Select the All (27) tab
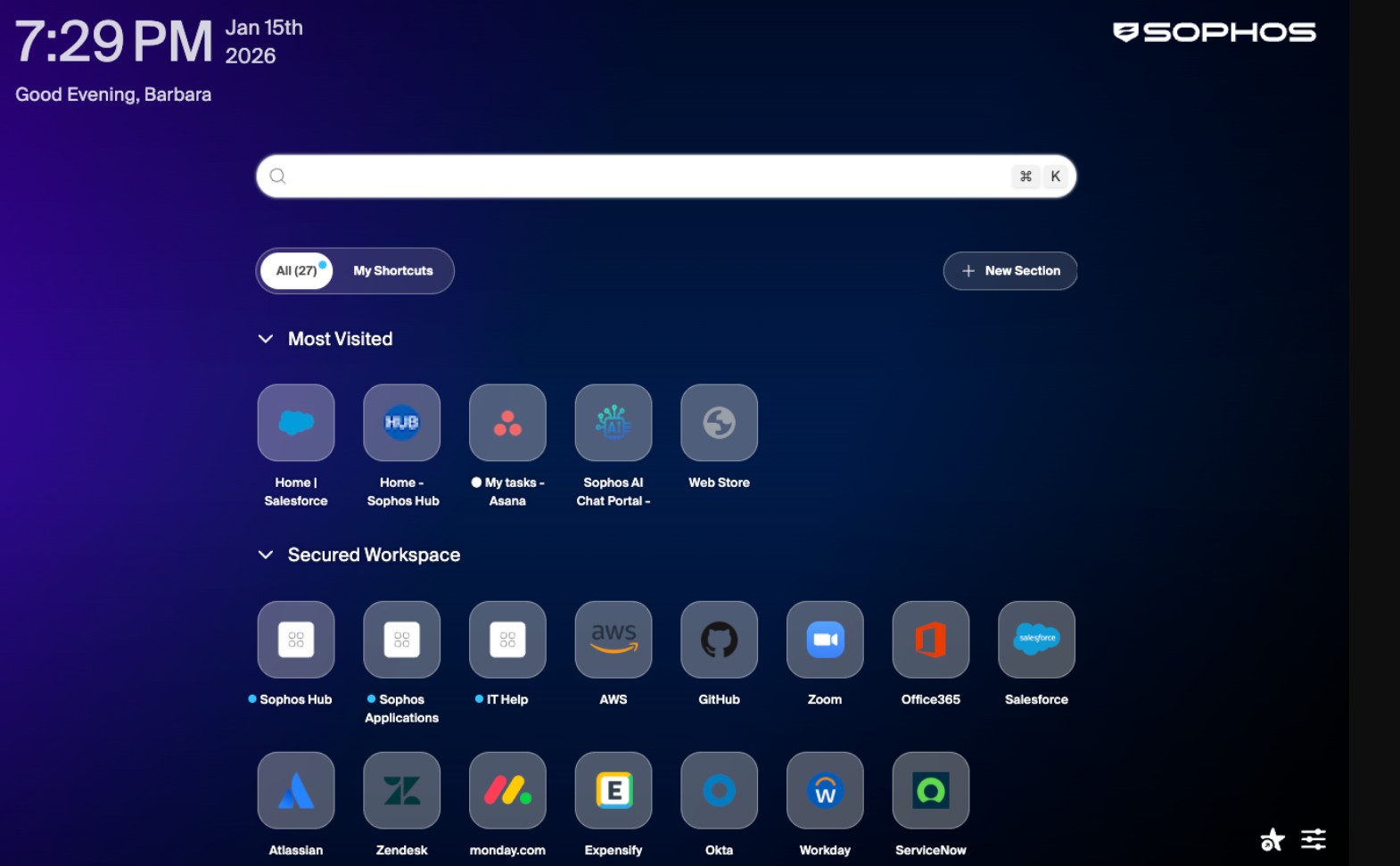1400x866 pixels. tap(297, 271)
